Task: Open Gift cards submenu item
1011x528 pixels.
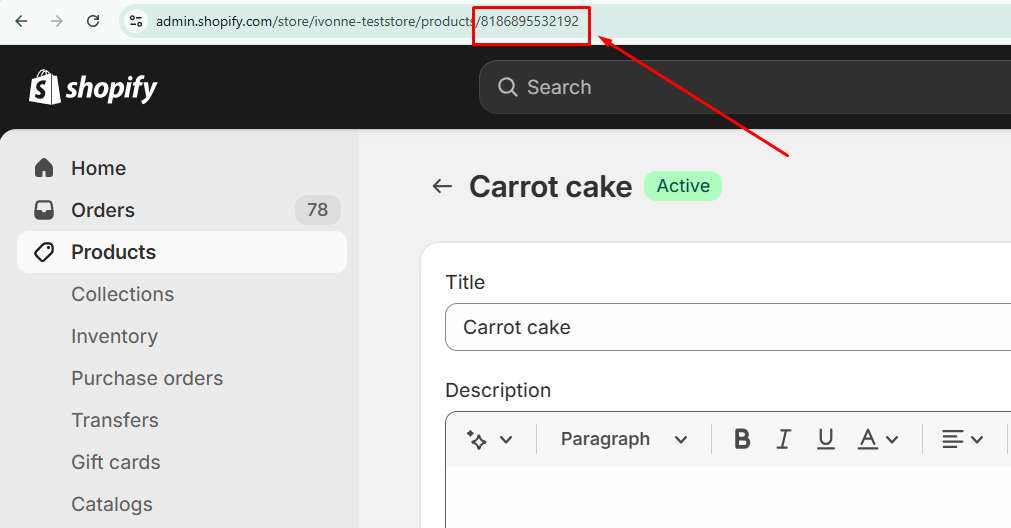Action: [x=115, y=462]
